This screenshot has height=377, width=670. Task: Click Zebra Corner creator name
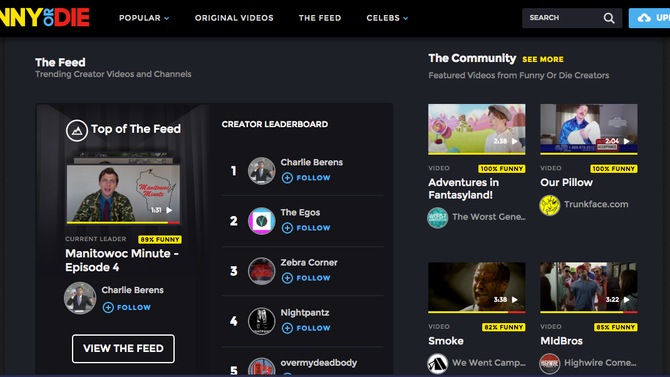point(309,262)
